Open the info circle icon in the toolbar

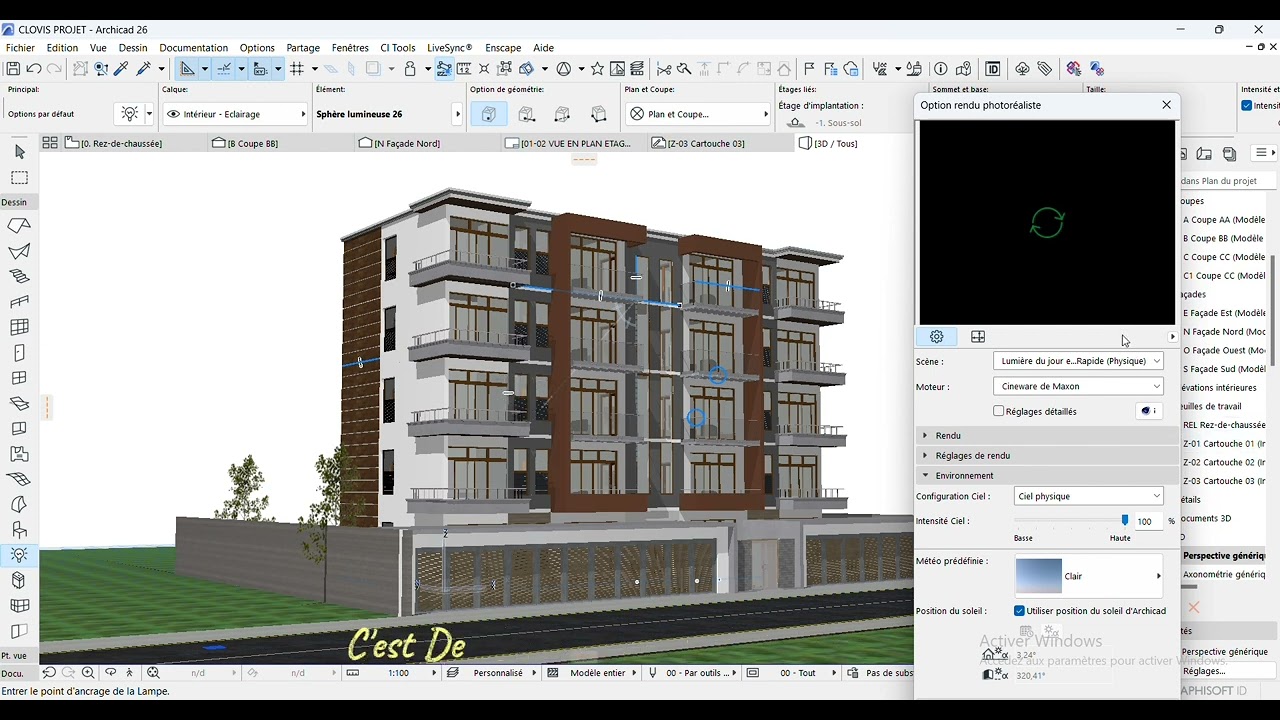pyautogui.click(x=941, y=69)
